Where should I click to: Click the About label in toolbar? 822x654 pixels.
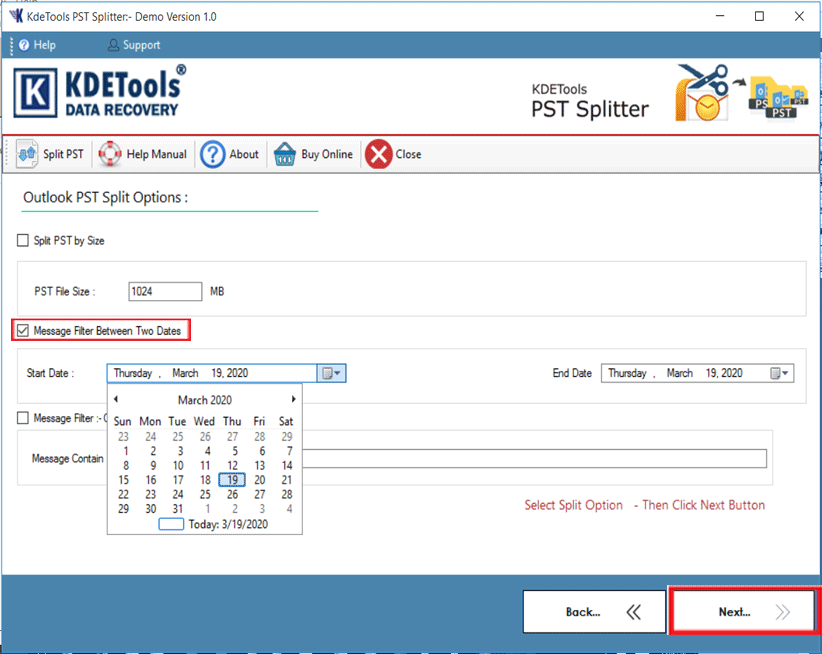tap(244, 154)
